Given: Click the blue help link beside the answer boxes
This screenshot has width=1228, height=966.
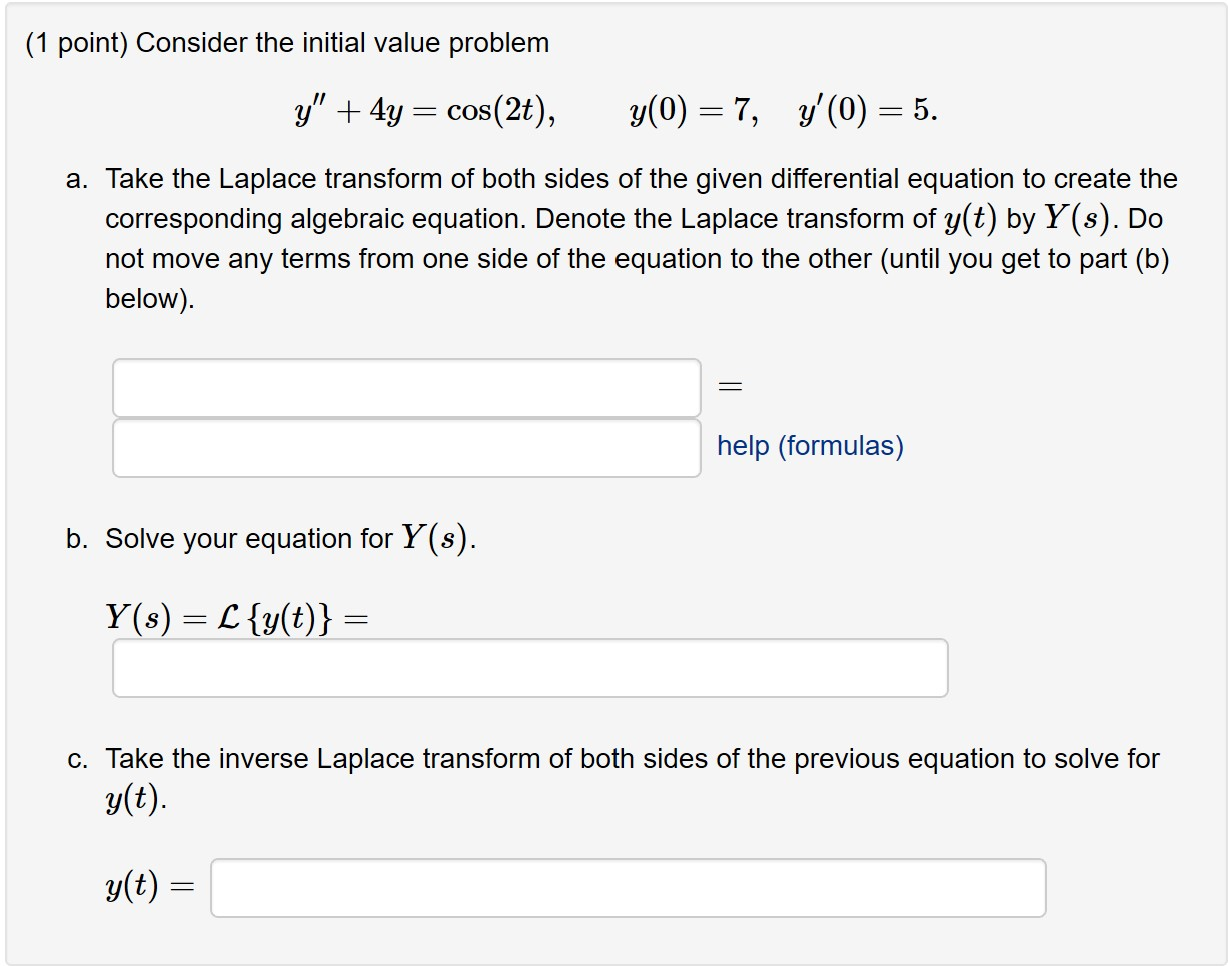Looking at the screenshot, I should click(x=810, y=446).
